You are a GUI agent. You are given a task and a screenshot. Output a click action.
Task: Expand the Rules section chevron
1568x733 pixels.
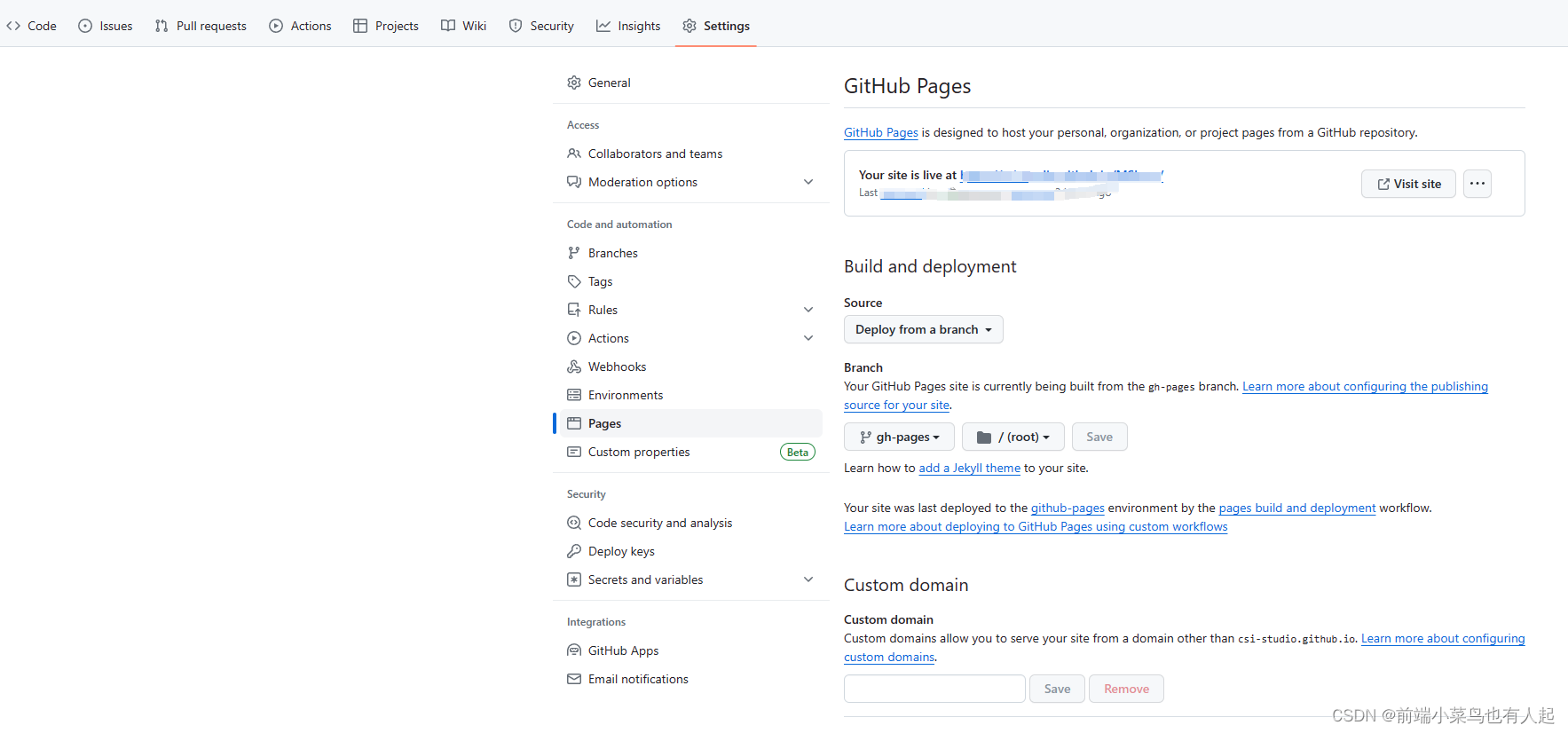coord(808,310)
